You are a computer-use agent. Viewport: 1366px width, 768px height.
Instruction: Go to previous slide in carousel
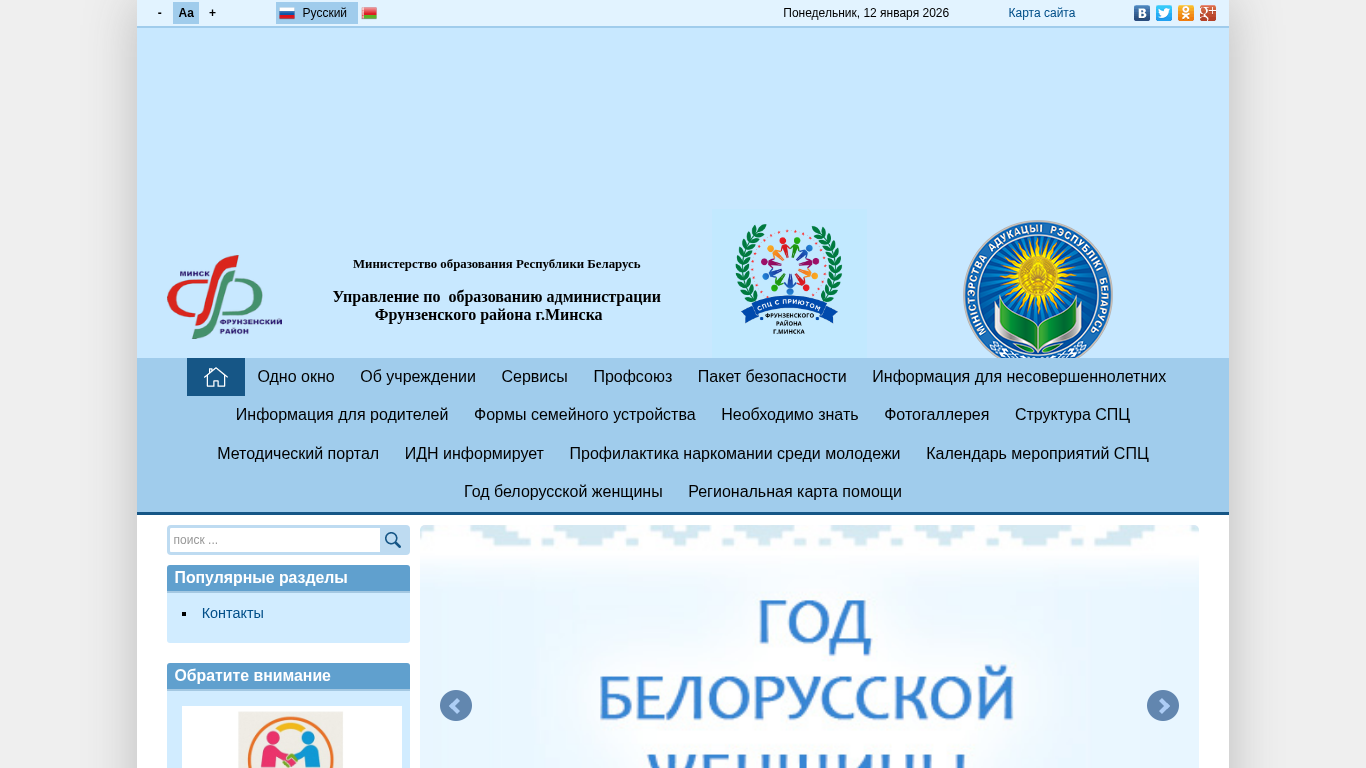[456, 706]
